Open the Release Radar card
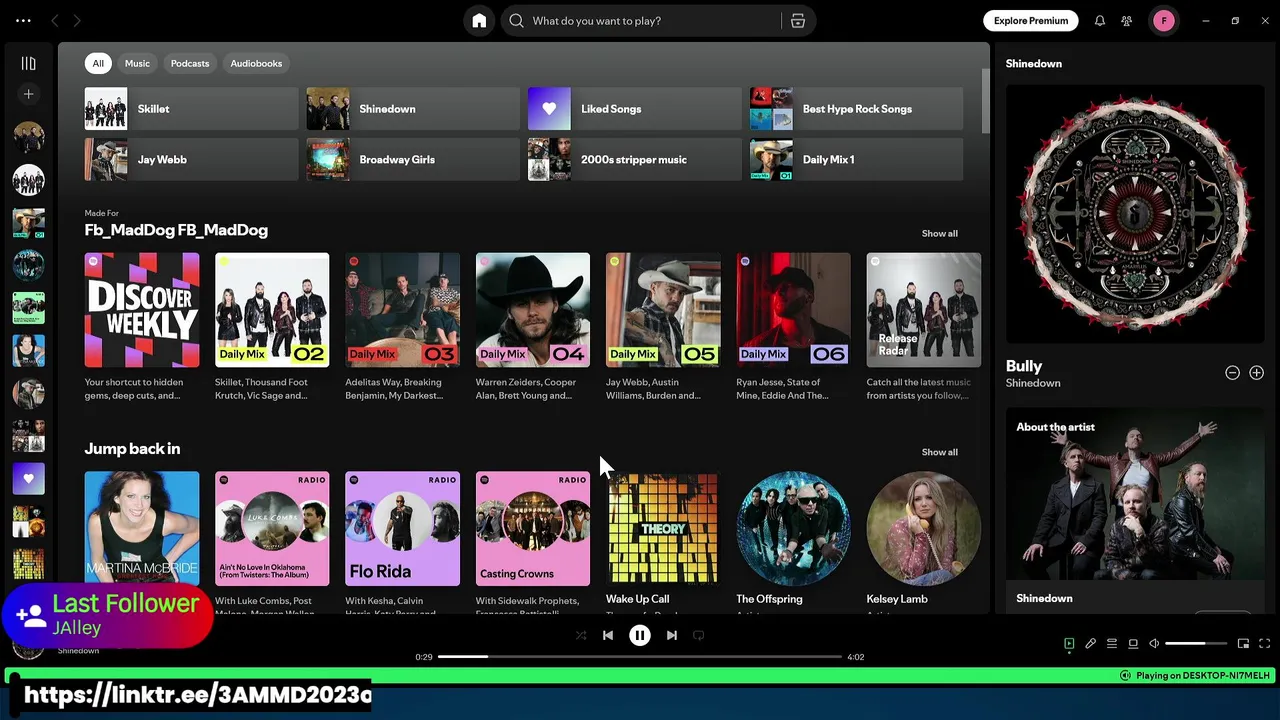Screen dimensions: 1280x720 pyautogui.click(x=924, y=326)
